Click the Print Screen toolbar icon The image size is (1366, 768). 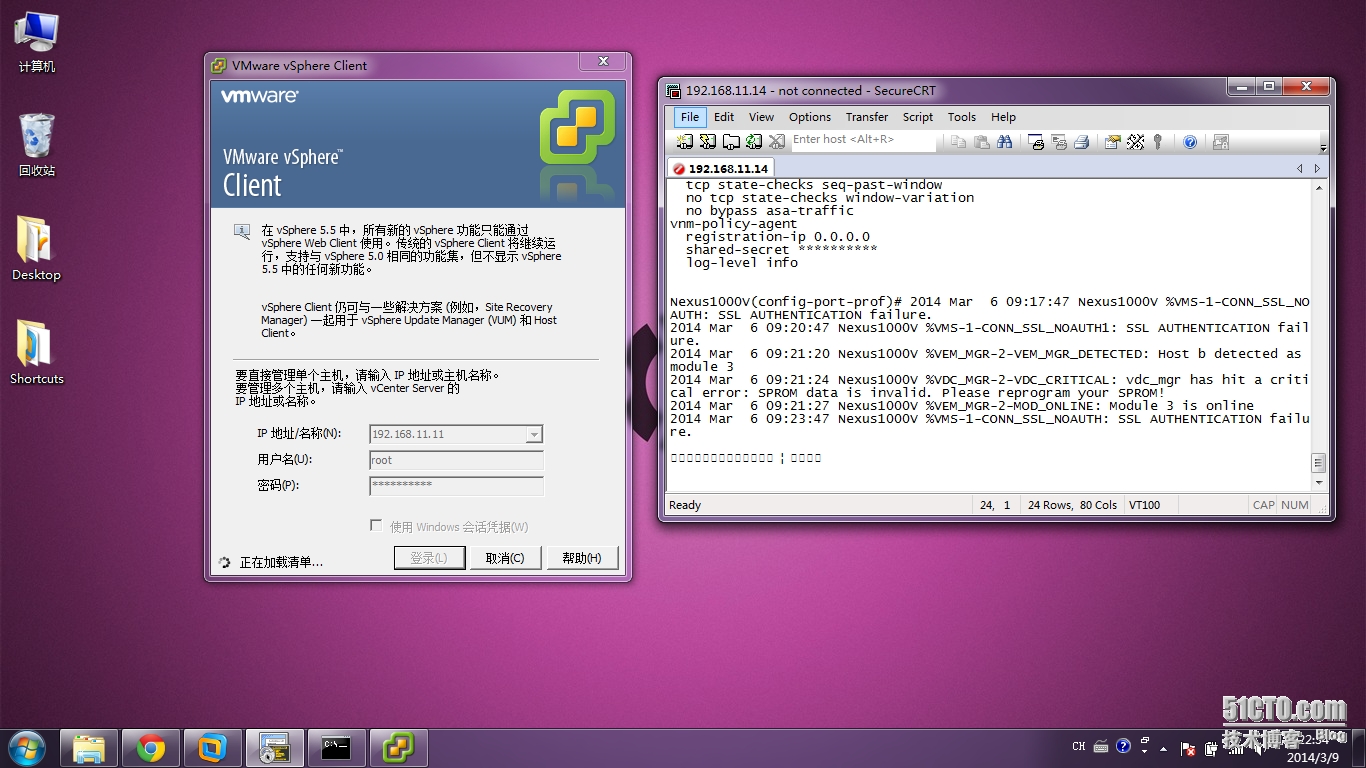click(1036, 142)
